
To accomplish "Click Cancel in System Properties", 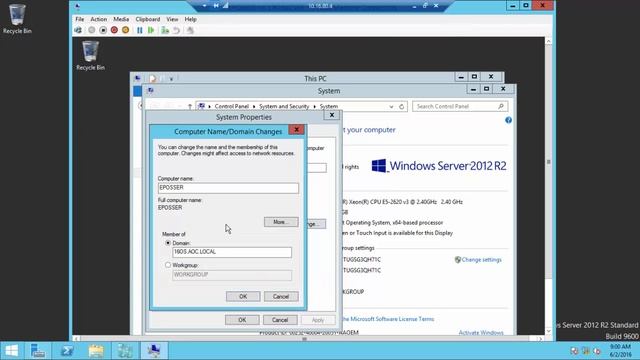I will 280,320.
